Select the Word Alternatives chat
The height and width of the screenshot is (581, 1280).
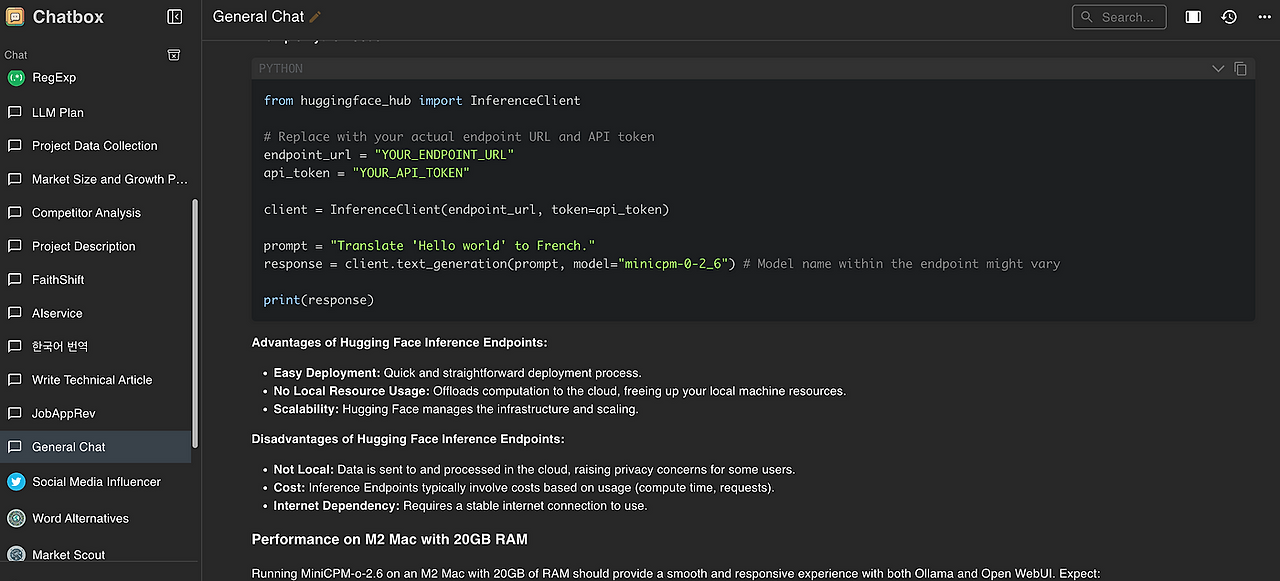coord(96,518)
